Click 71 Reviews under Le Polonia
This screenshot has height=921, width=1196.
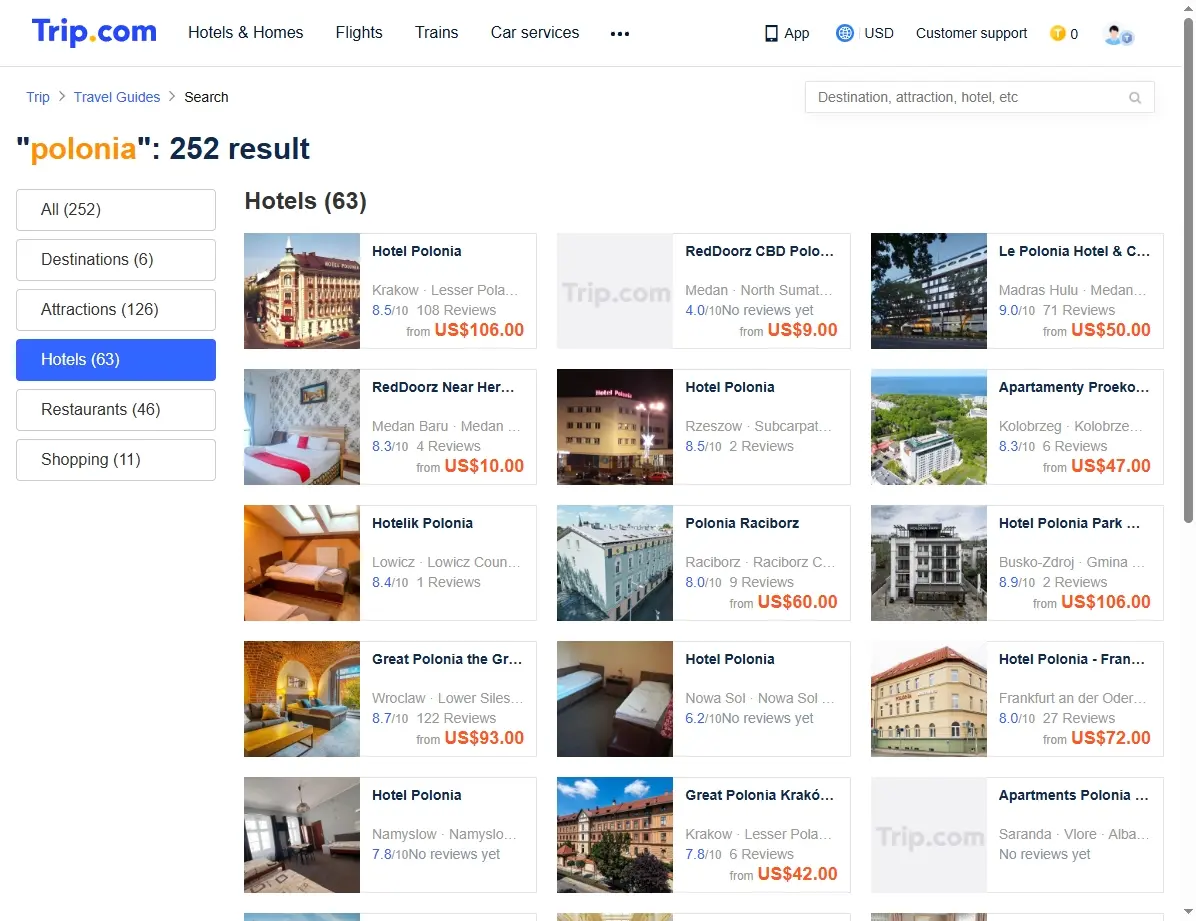click(1079, 311)
